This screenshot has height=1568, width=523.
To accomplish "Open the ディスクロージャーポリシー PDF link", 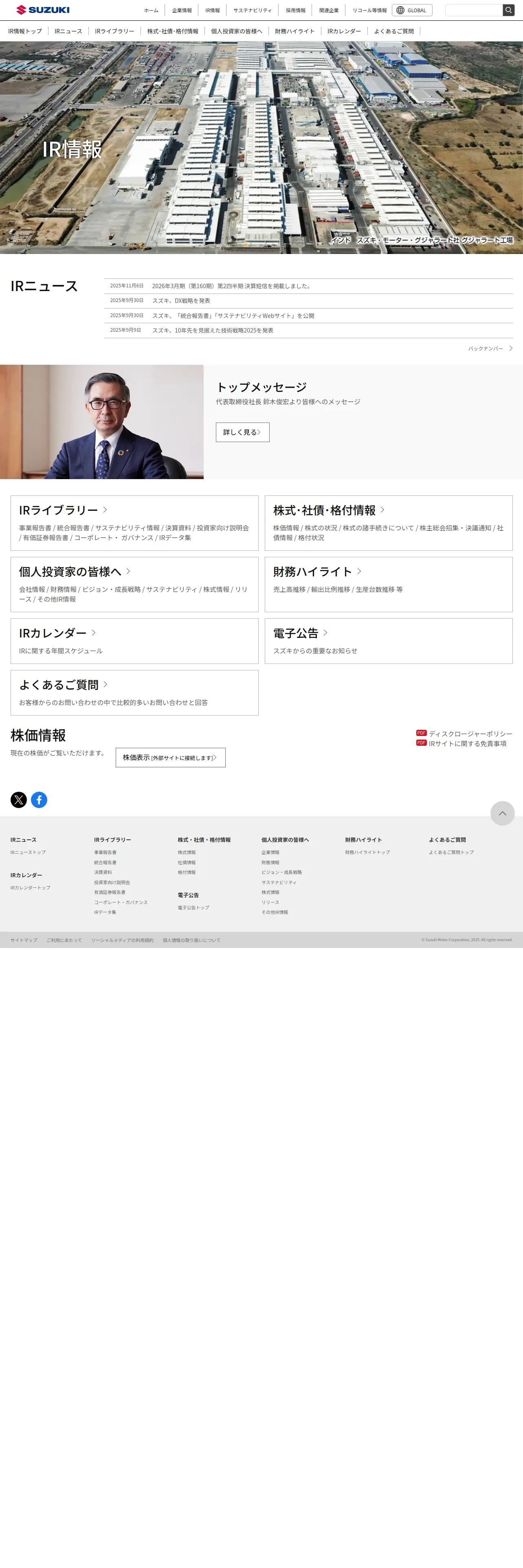I will [x=470, y=734].
